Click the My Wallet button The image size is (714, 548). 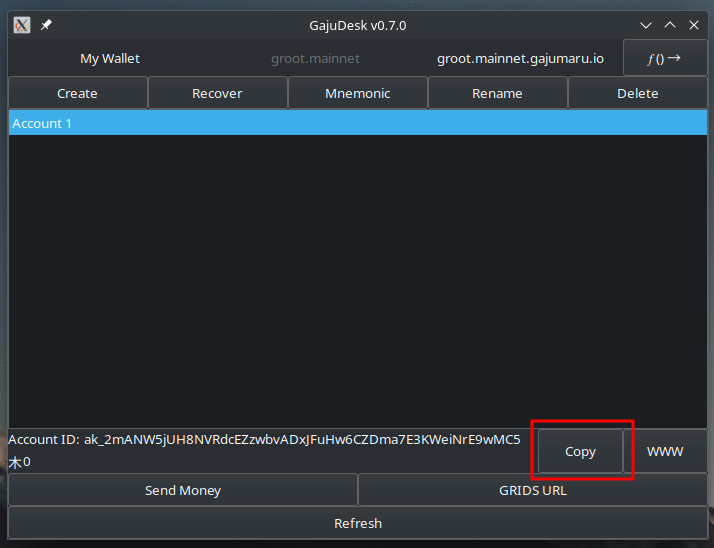click(x=110, y=59)
